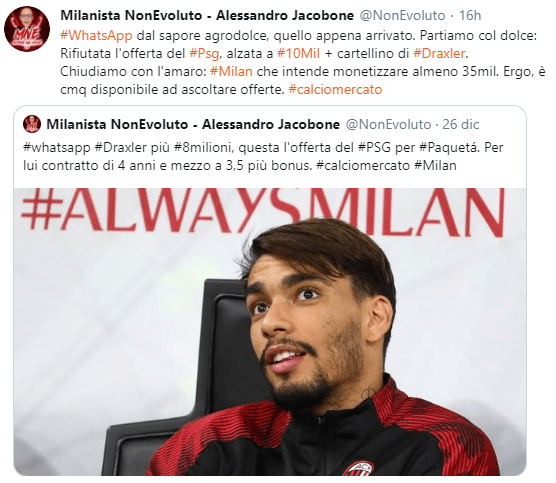The image size is (556, 483).
Task: Open the orange #calciomercato hashtag
Action: coord(335,89)
